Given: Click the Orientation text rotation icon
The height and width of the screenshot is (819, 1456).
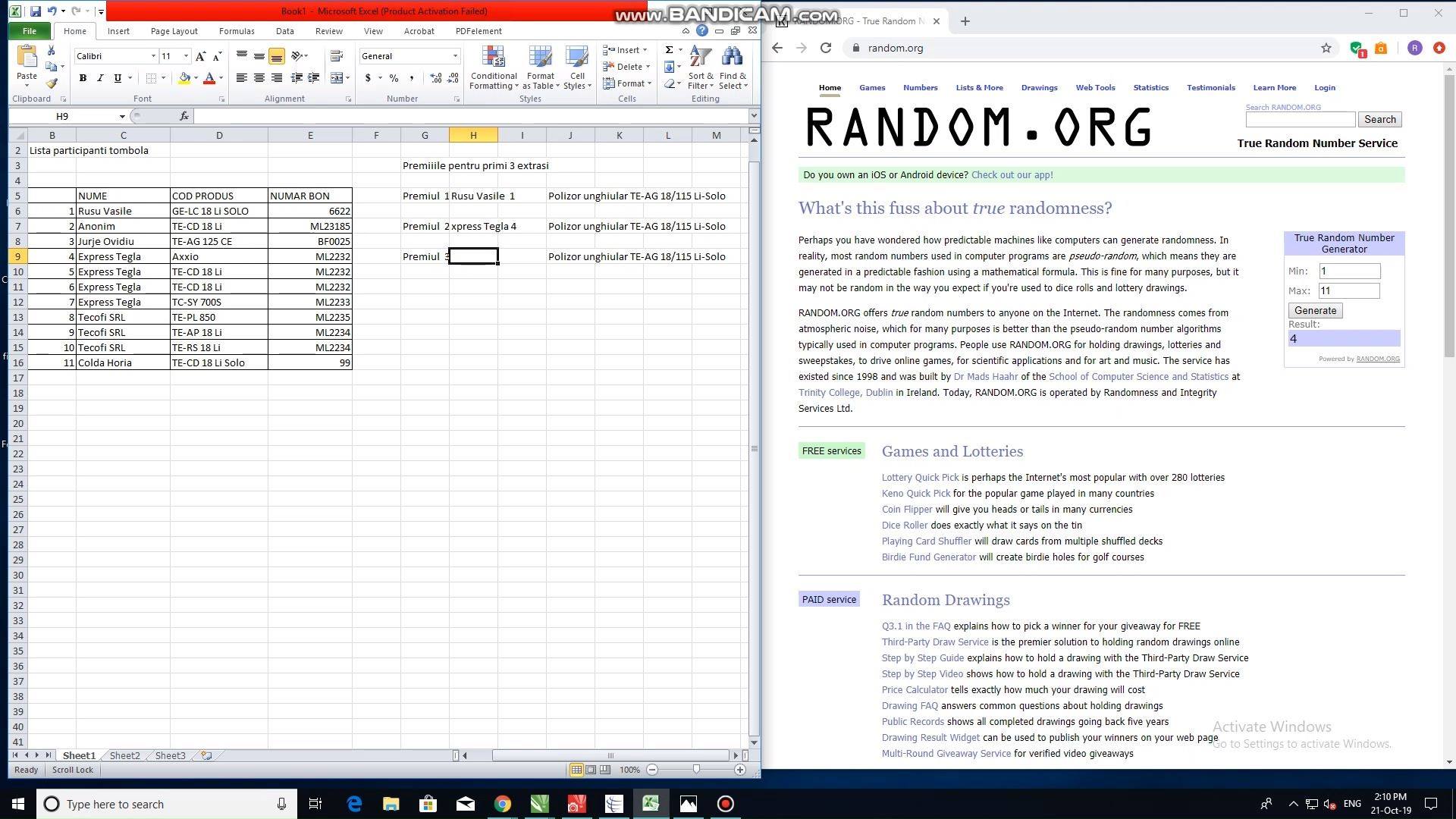Looking at the screenshot, I should 297,56.
